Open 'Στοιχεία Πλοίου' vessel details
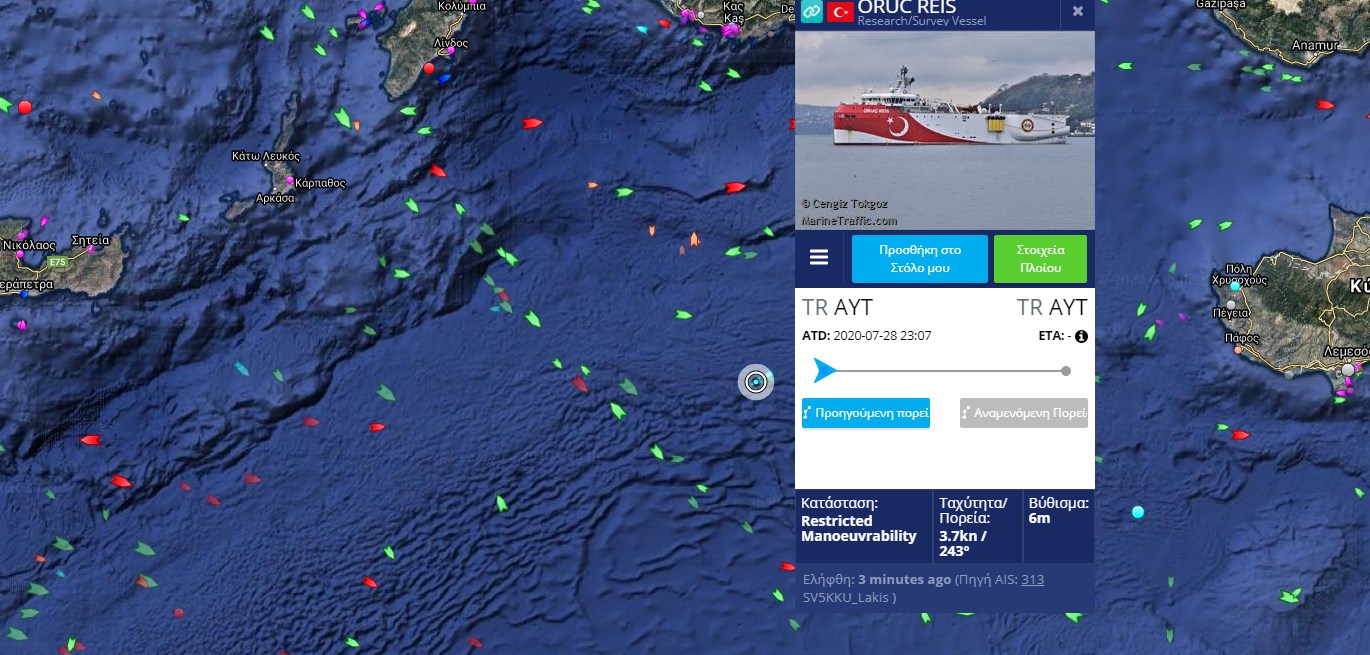 tap(1040, 259)
